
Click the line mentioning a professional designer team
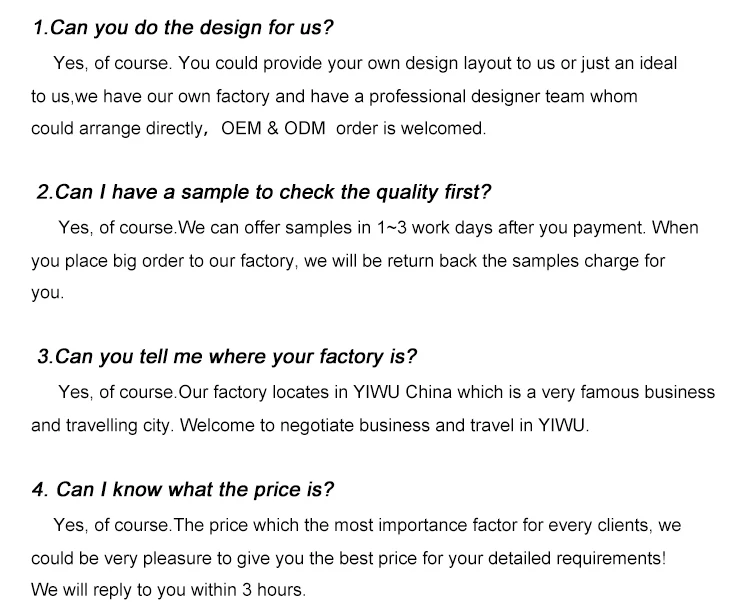[x=334, y=96]
